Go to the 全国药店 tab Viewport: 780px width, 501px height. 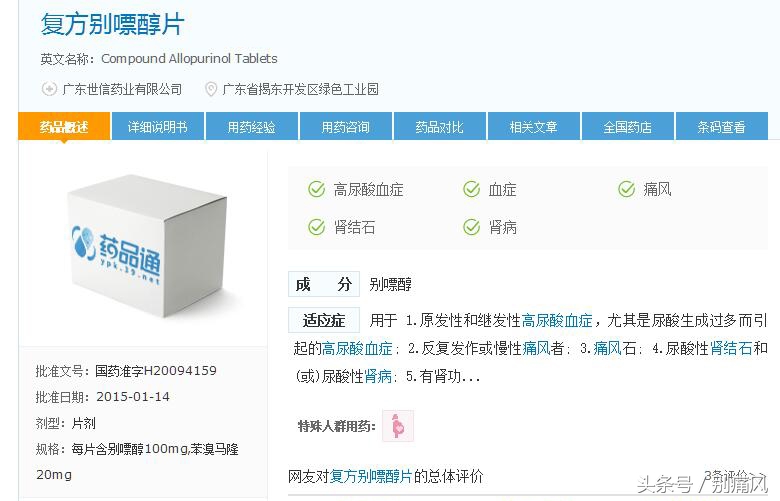tap(628, 126)
